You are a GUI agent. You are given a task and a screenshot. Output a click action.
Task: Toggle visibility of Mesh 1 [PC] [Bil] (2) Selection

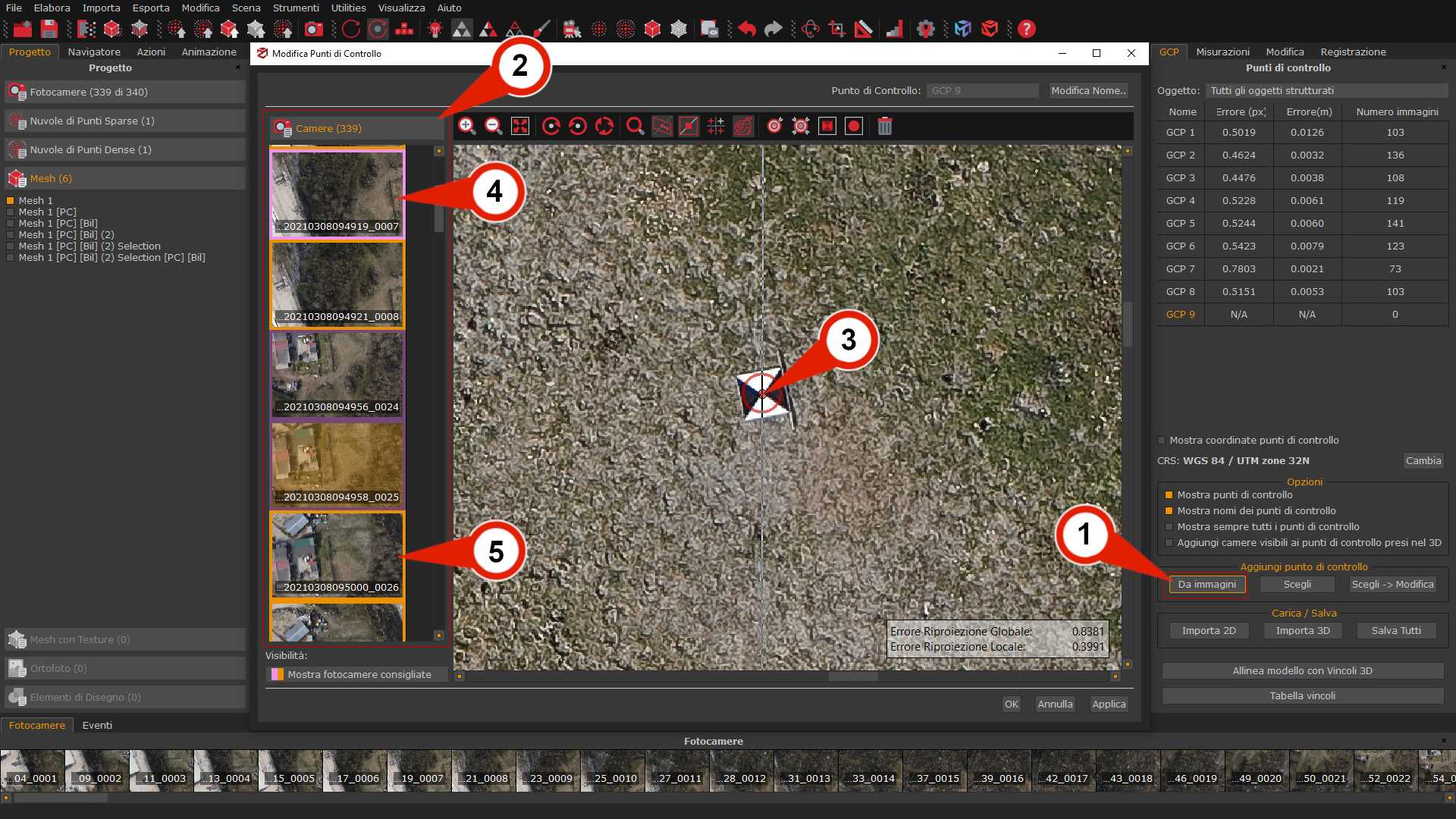(x=11, y=246)
